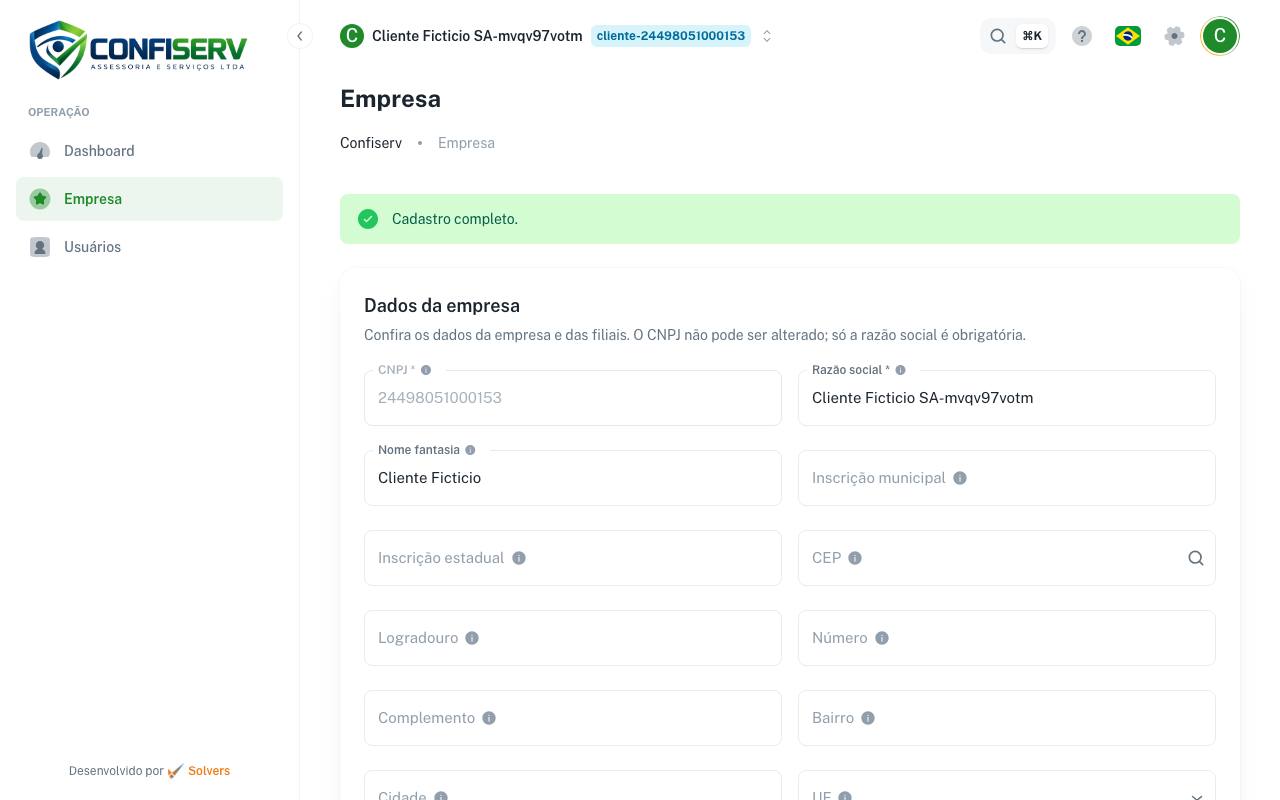This screenshot has width=1280, height=800.
Task: Click the info icon next to CEP
Action: (855, 558)
